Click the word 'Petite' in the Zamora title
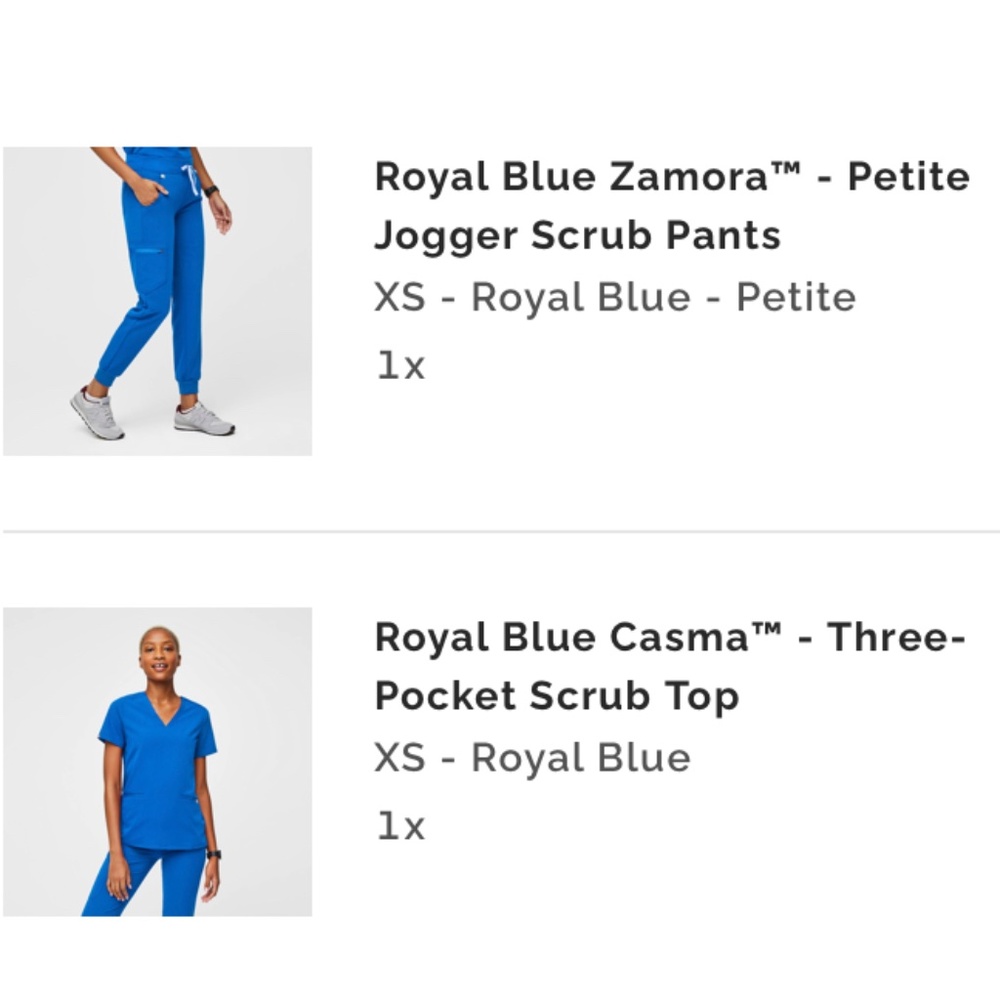Screen dimensions: 1000x1000 click(908, 177)
